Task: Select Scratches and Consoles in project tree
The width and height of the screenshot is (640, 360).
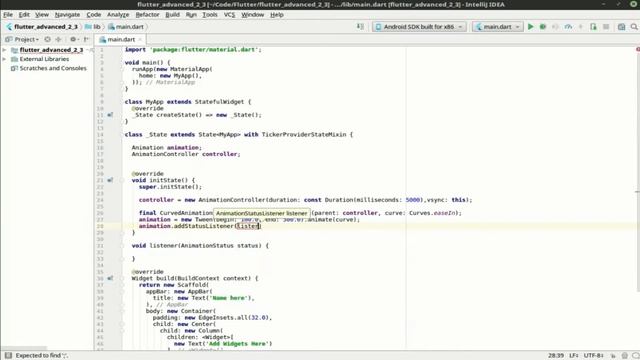Action: coord(53,68)
